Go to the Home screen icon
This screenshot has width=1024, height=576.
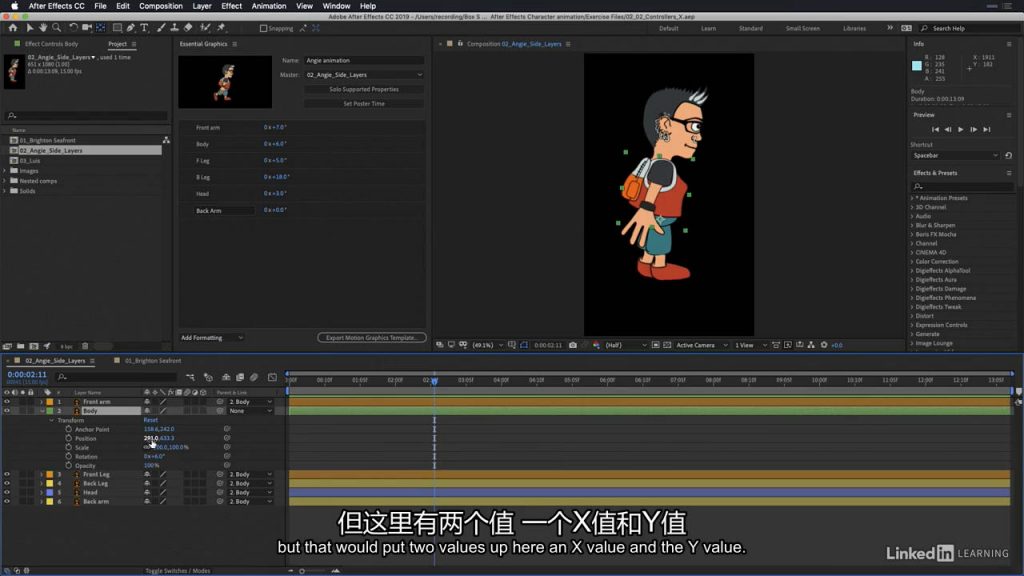[13, 28]
